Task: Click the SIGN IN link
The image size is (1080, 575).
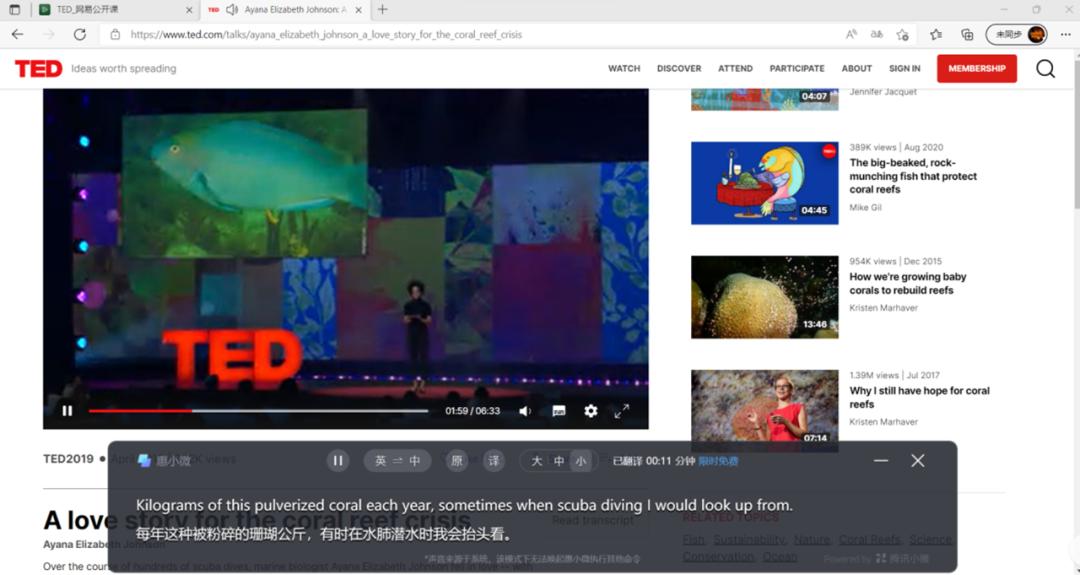Action: click(904, 69)
